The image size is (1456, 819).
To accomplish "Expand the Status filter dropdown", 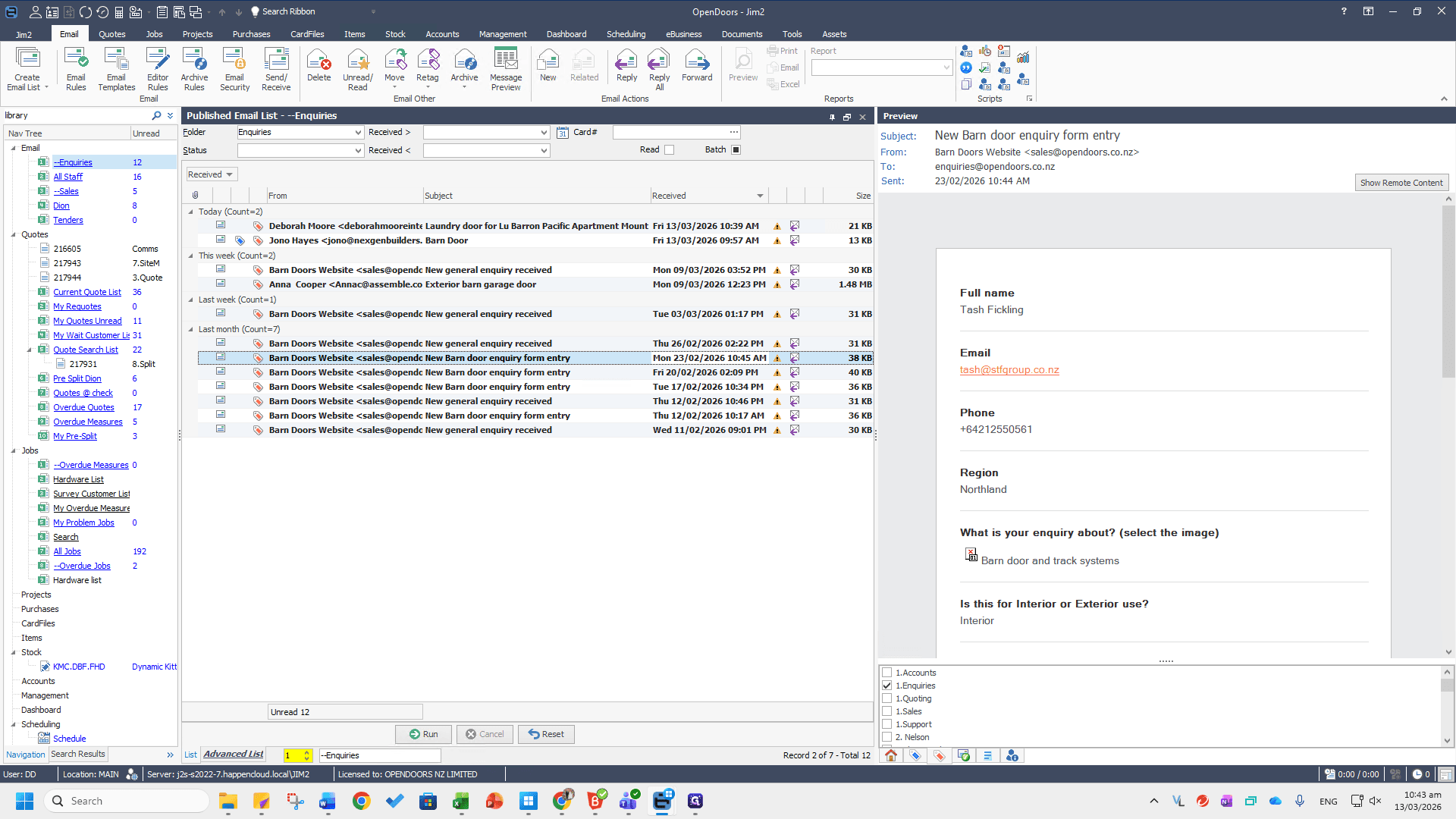I will pyautogui.click(x=358, y=151).
